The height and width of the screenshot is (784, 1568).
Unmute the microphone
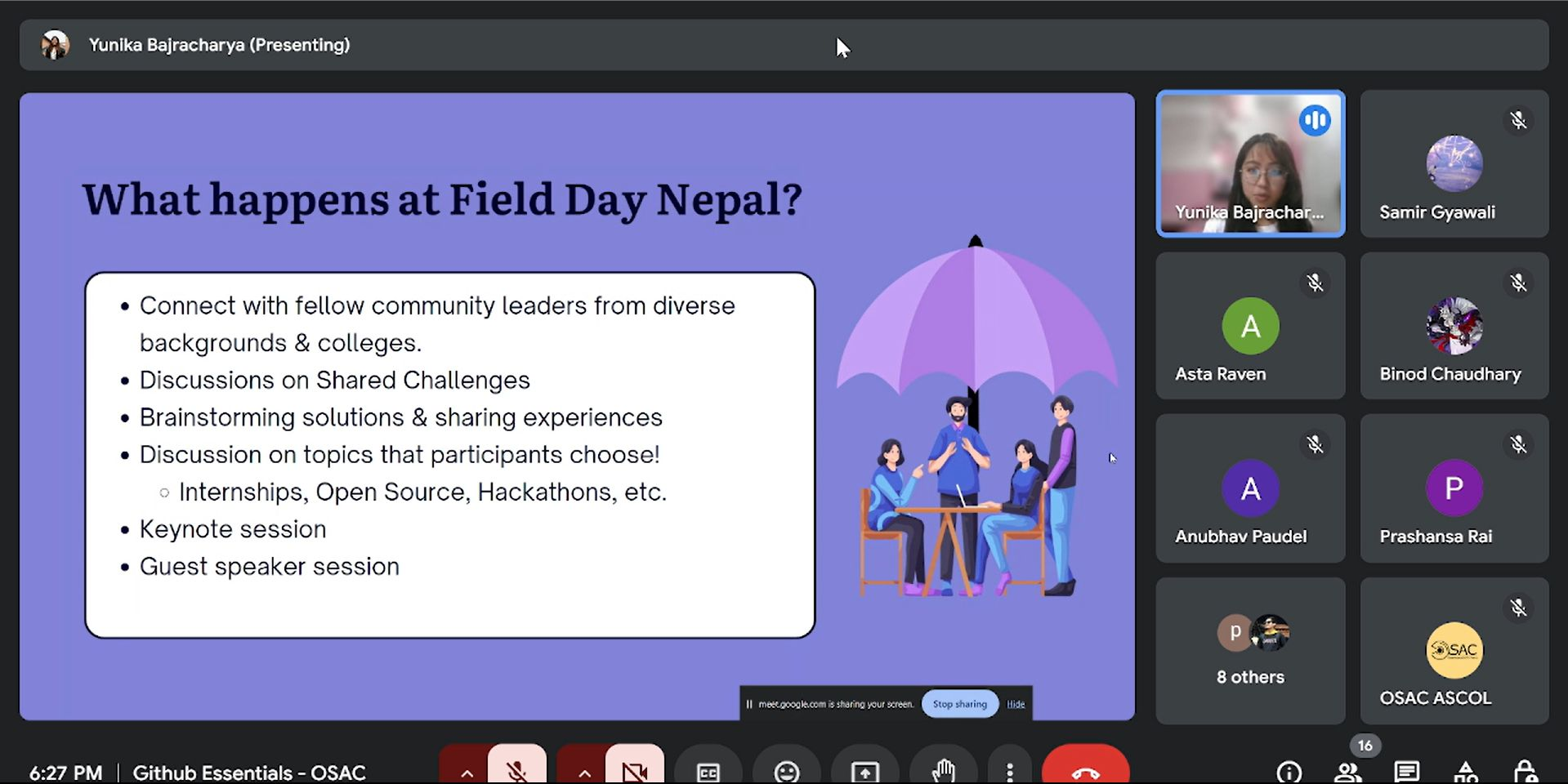(x=516, y=770)
